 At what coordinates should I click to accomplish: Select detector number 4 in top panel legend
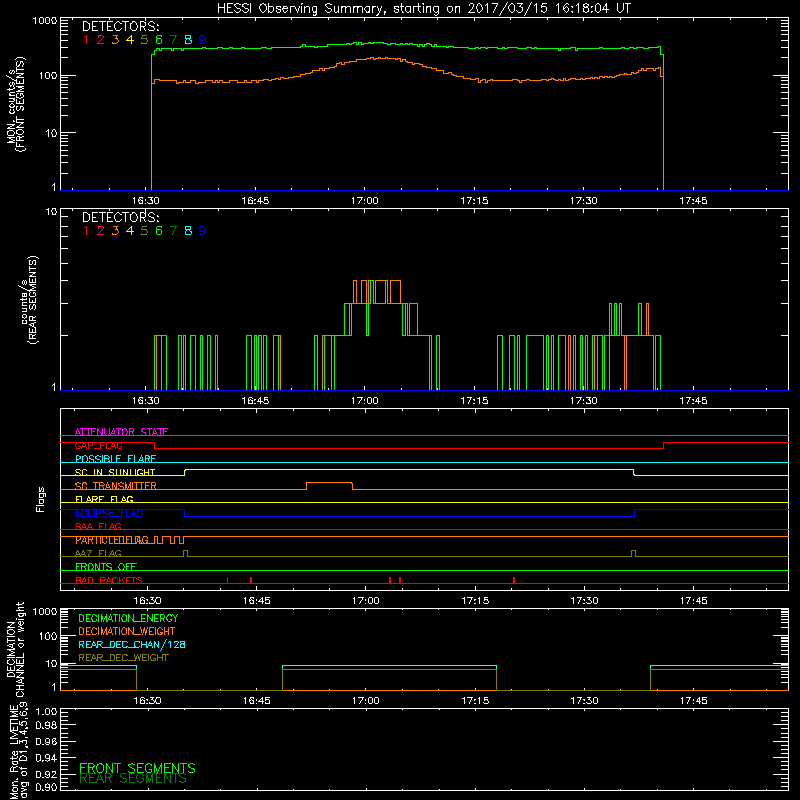[x=130, y=40]
